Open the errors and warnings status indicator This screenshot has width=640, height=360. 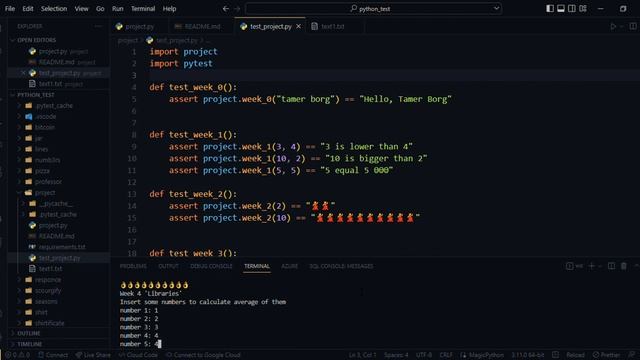tap(17, 355)
